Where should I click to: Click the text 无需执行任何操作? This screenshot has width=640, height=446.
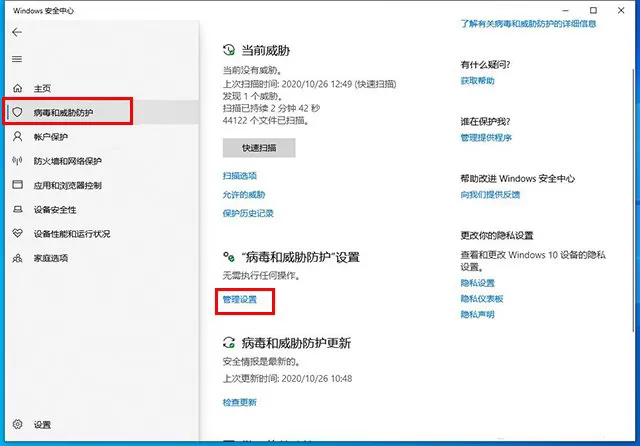coord(262,276)
